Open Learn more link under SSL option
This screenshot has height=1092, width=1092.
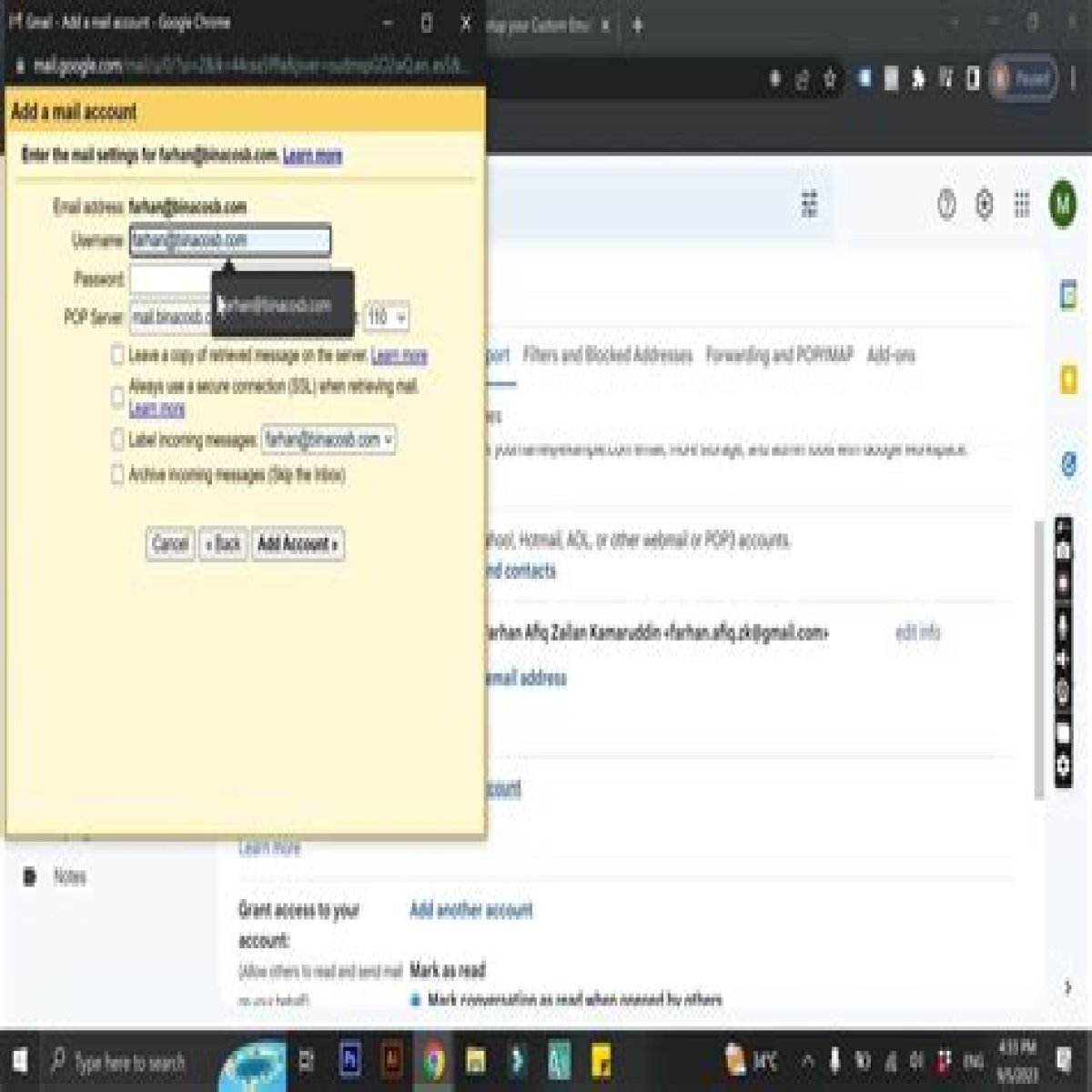point(157,409)
